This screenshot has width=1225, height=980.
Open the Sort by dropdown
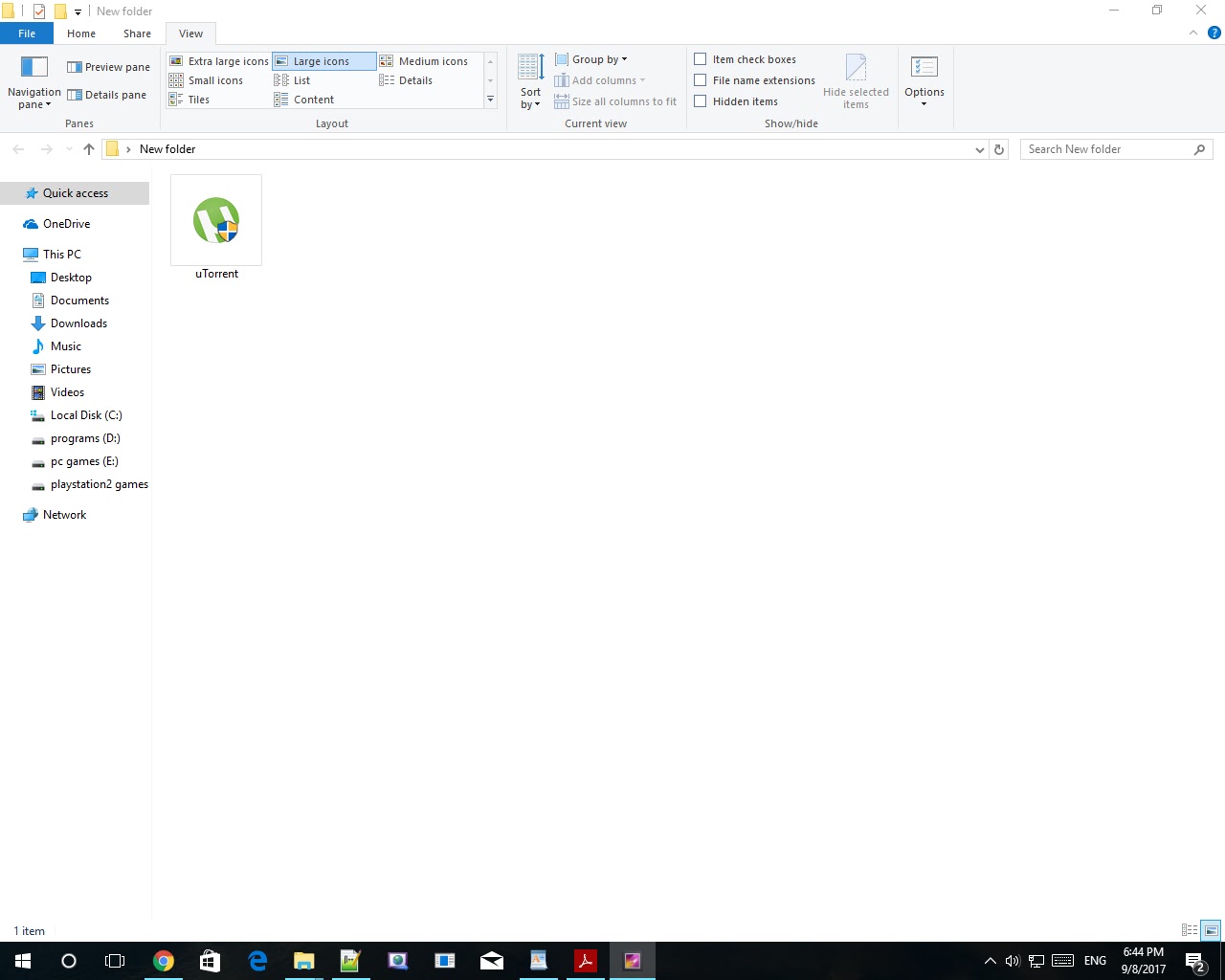[x=531, y=82]
